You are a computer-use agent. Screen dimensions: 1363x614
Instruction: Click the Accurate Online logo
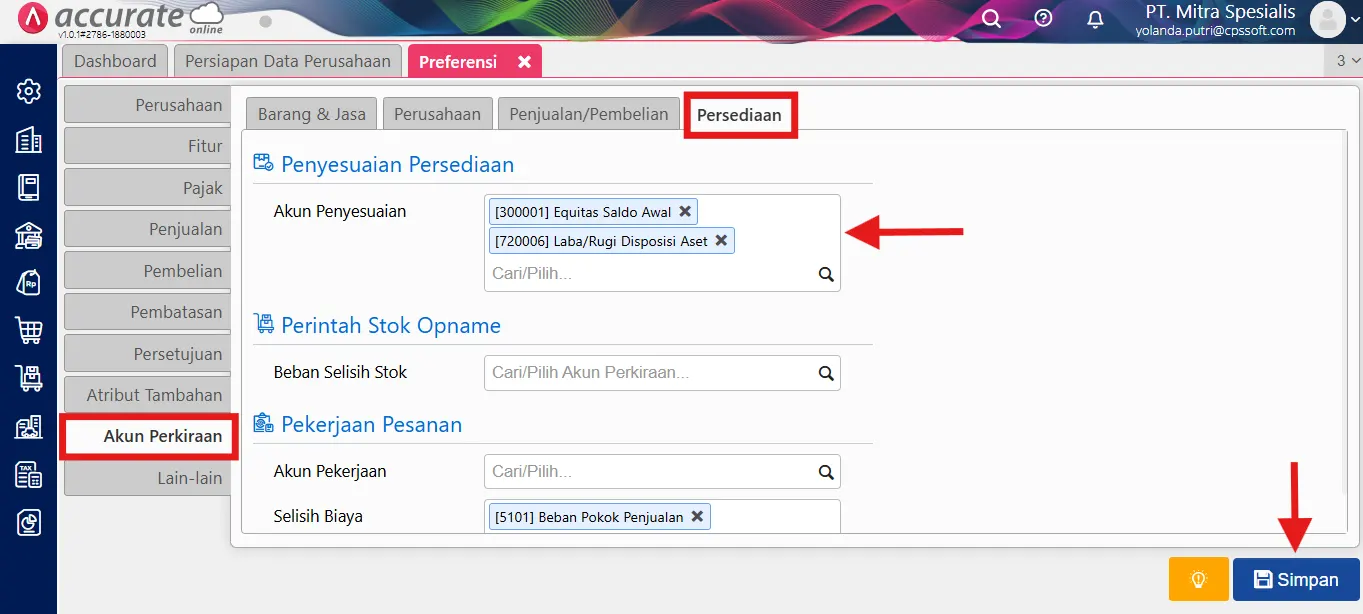point(123,18)
